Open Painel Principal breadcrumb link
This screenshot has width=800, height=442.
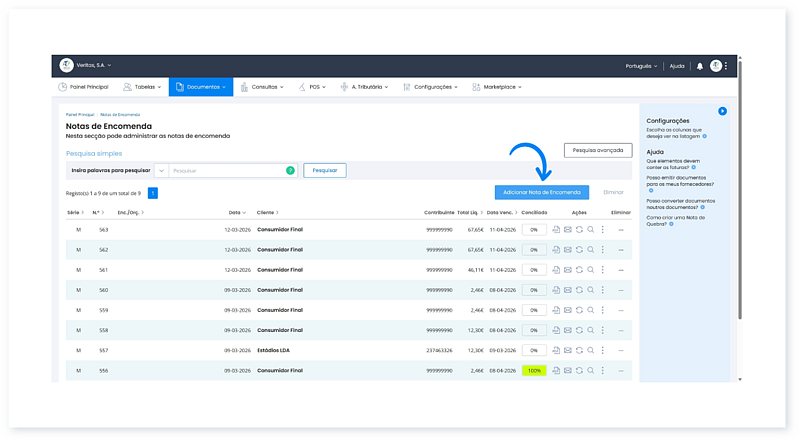tap(80, 115)
